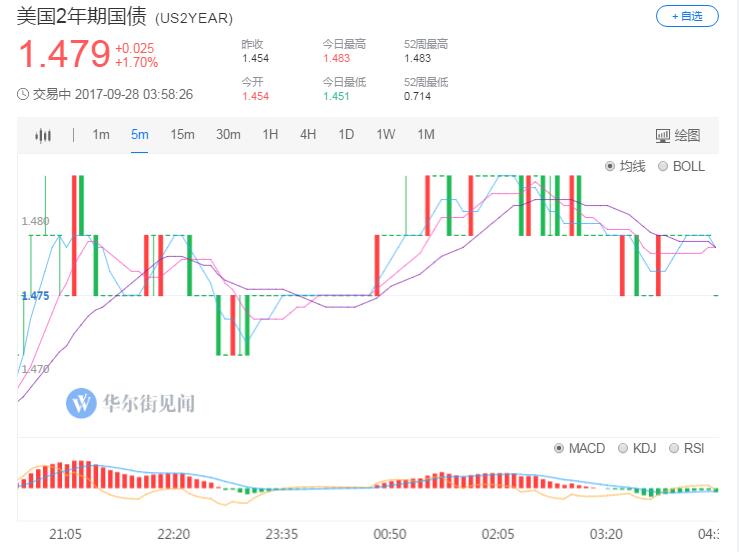Screen dimensions: 739x552
Task: Click the 今日最高 value 1.483
Action: (337, 58)
